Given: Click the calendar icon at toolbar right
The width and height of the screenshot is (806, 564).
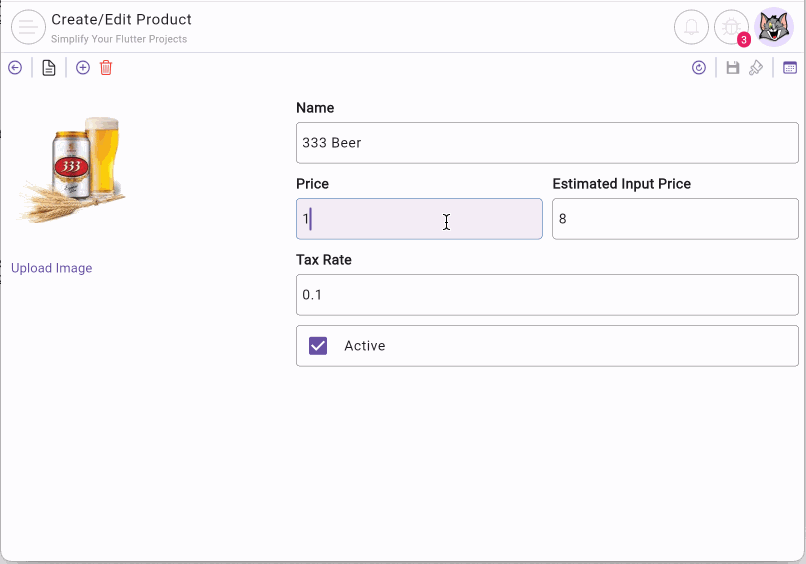Looking at the screenshot, I should coord(790,68).
